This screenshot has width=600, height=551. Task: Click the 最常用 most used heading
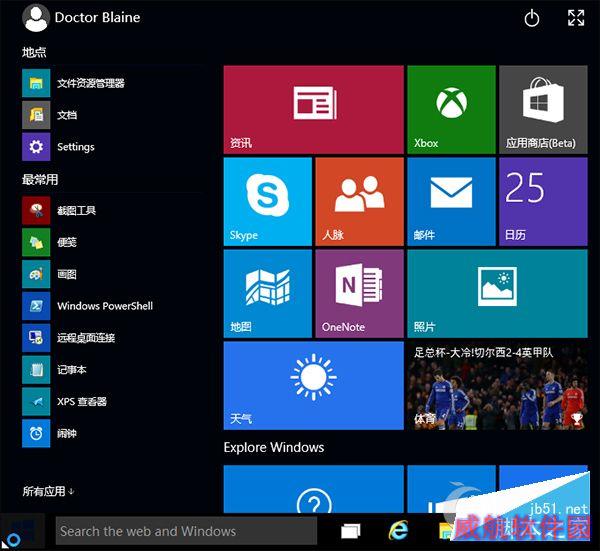tap(40, 179)
